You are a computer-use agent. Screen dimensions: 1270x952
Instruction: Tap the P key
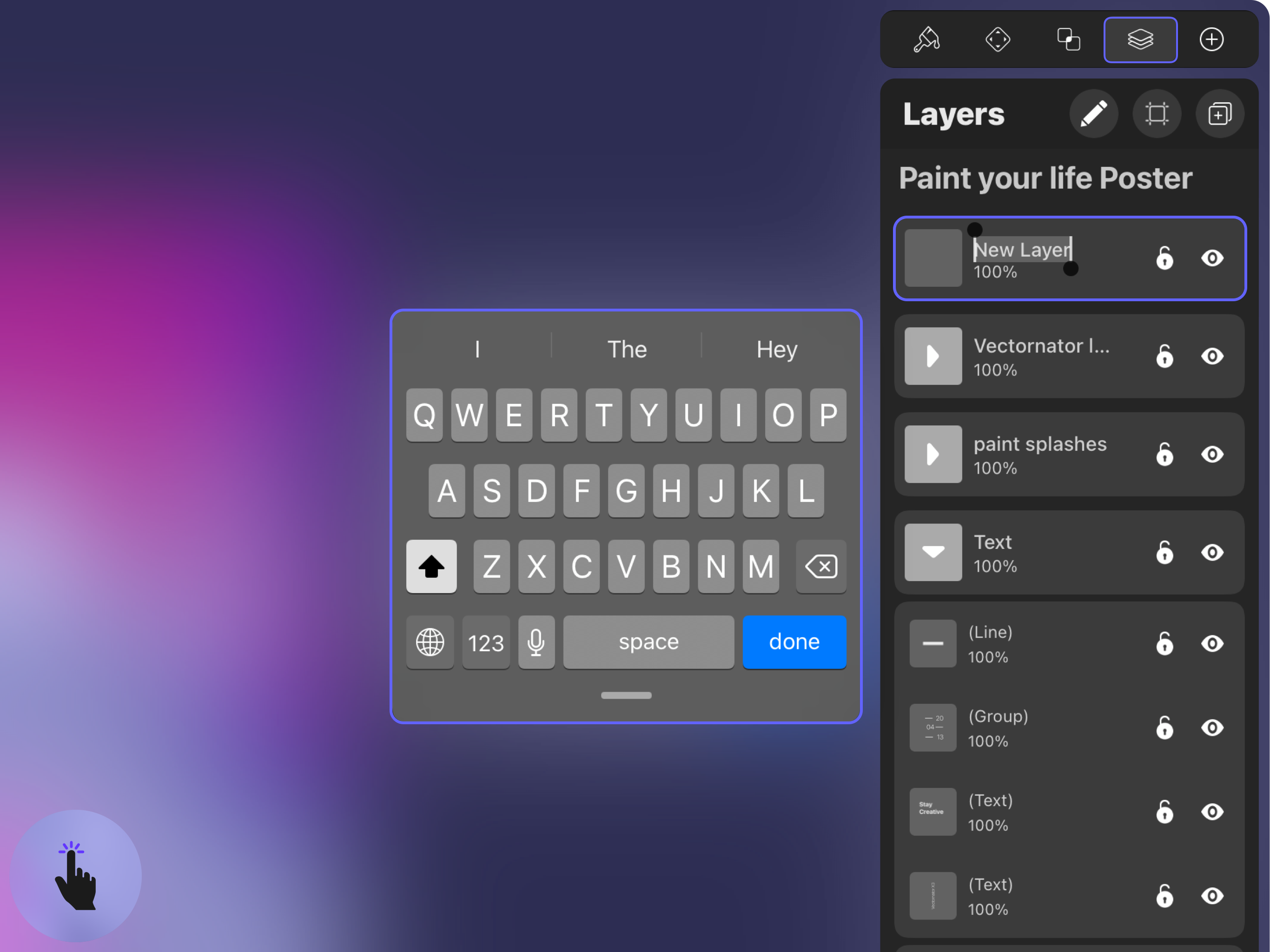tap(828, 415)
